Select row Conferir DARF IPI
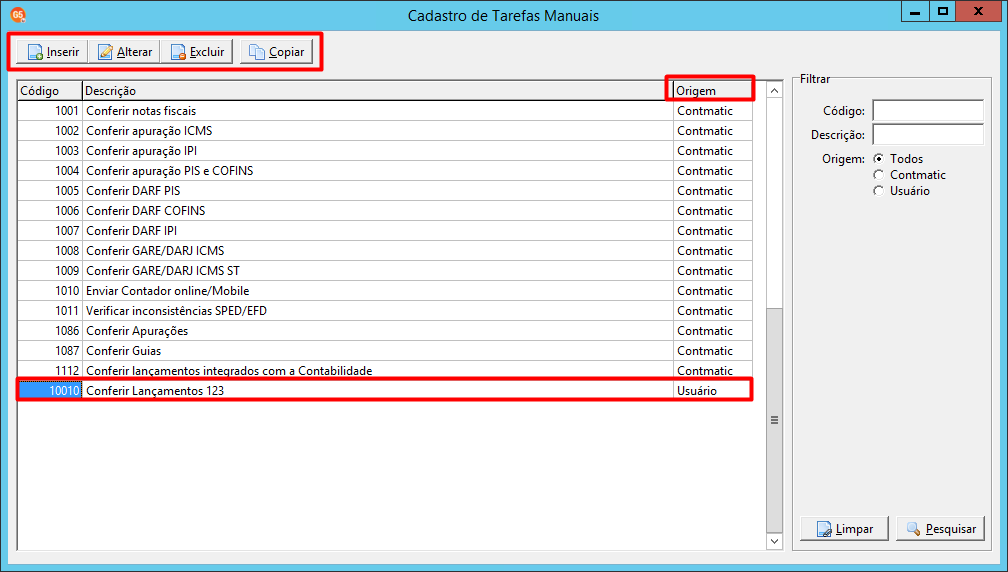Screen dimensions: 1008x572 click(x=385, y=231)
